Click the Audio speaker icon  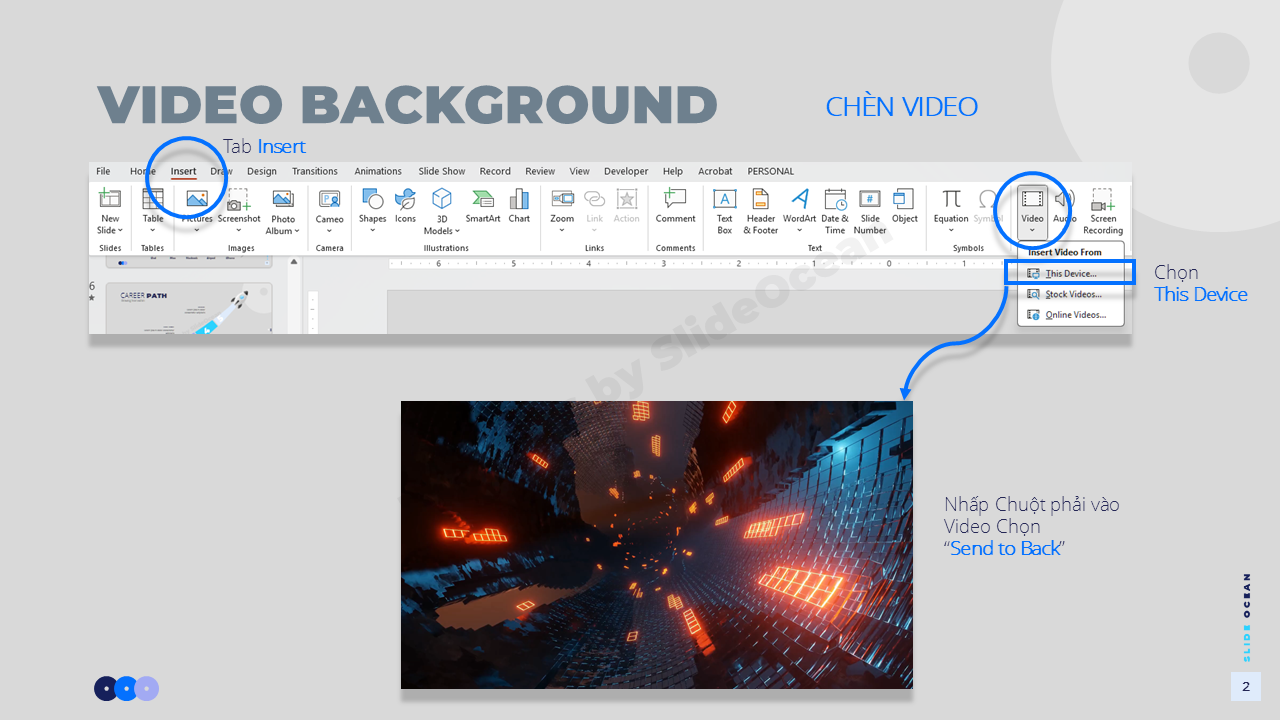coord(1065,198)
